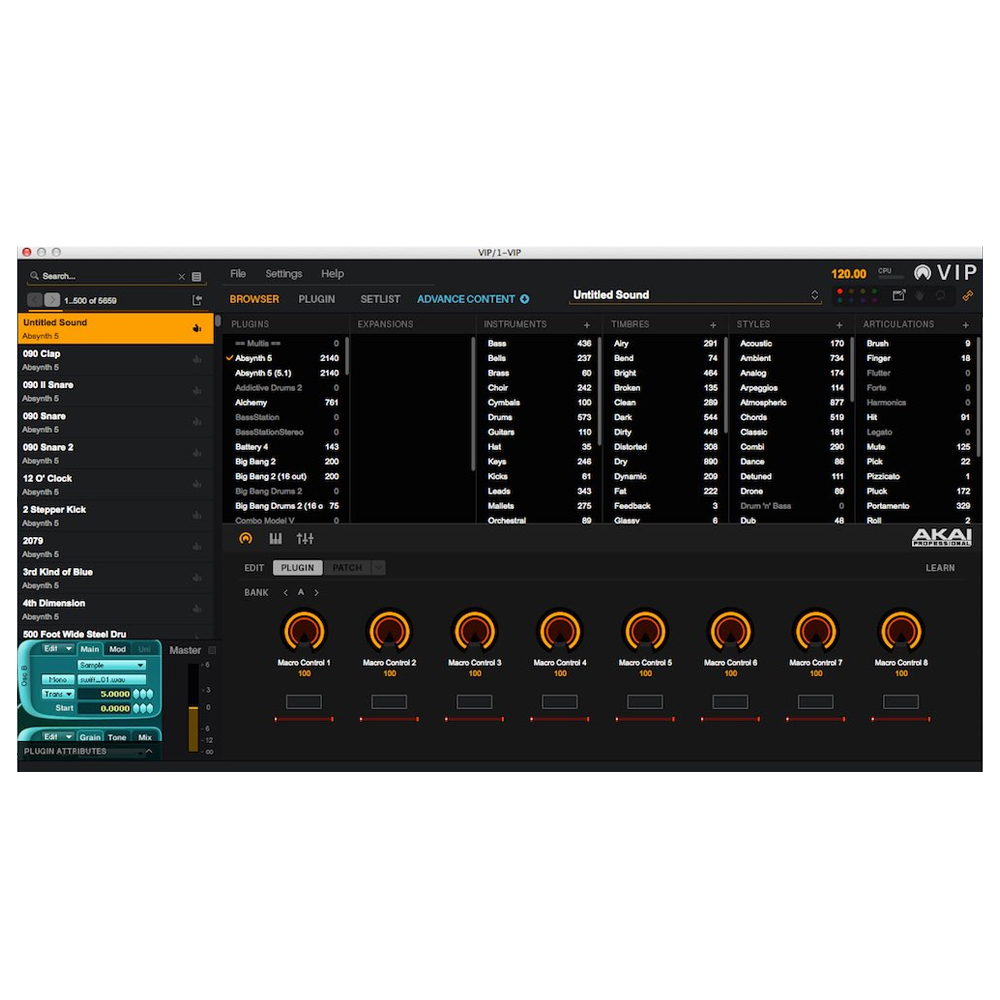Click the ADVANCE CONTENT link

click(466, 298)
